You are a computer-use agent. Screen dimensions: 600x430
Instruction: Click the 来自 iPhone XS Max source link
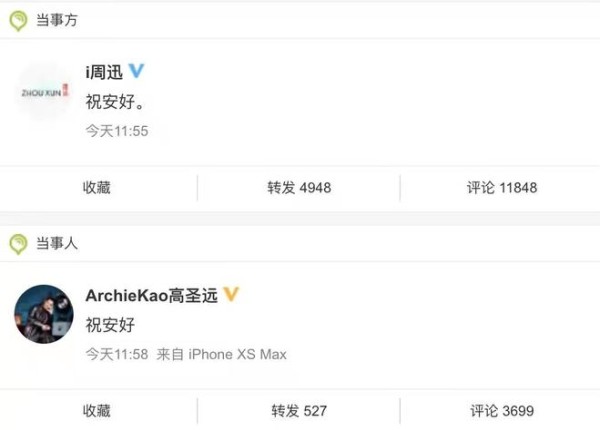(x=222, y=354)
